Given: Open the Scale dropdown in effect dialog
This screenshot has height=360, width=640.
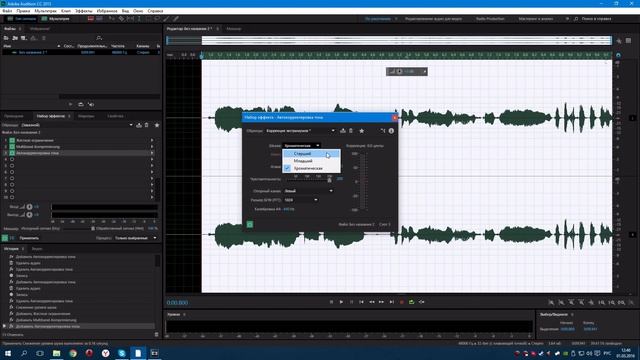Looking at the screenshot, I should 301,146.
